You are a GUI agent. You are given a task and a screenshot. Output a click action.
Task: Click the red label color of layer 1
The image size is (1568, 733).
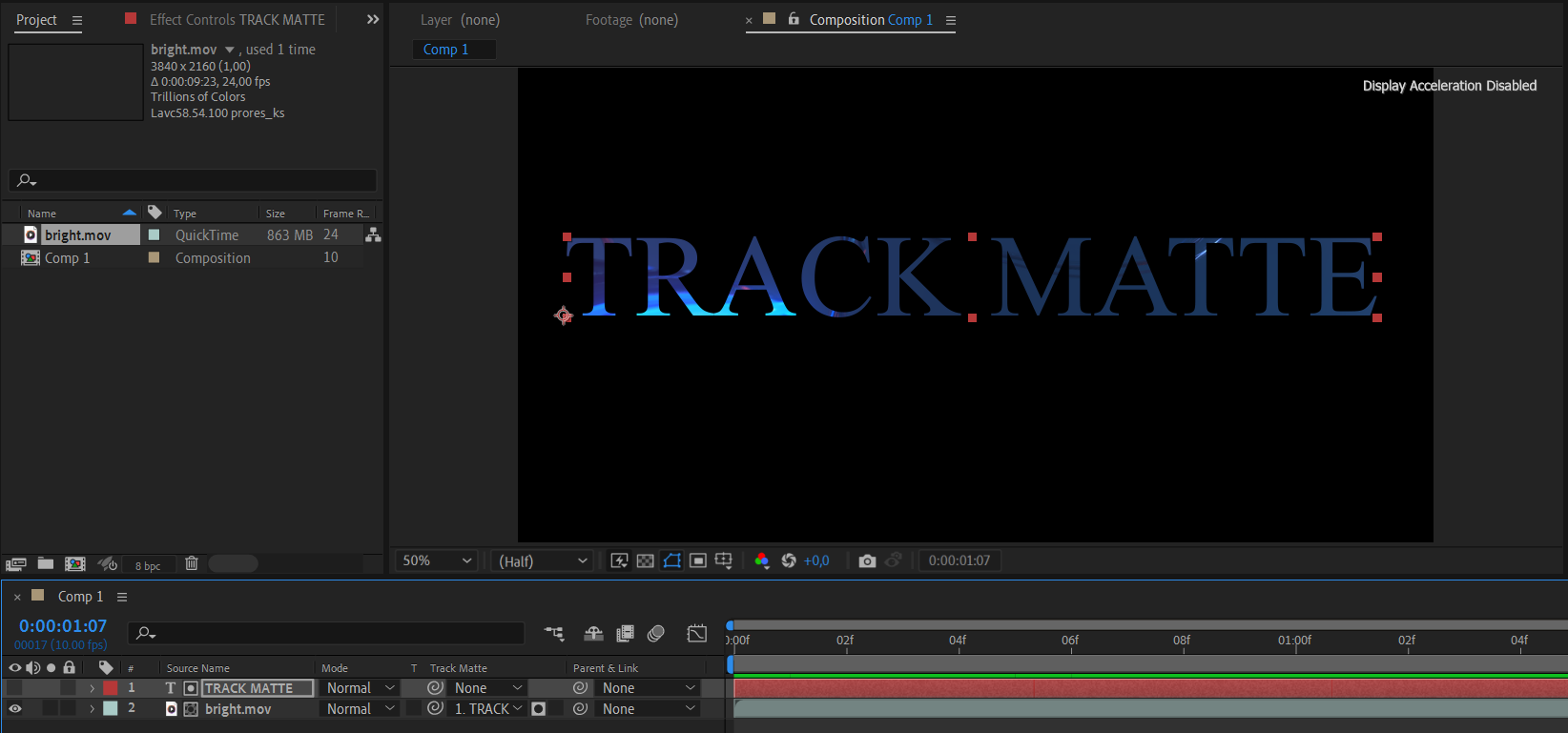pos(111,688)
